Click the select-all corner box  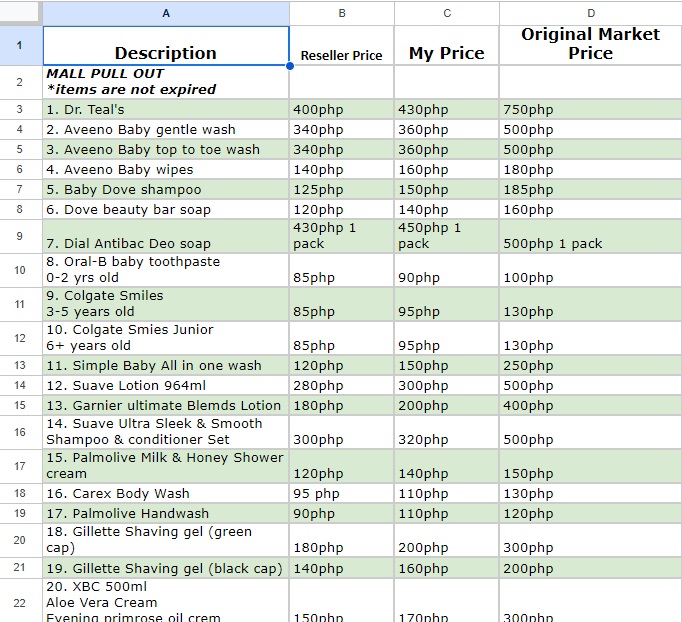point(20,13)
